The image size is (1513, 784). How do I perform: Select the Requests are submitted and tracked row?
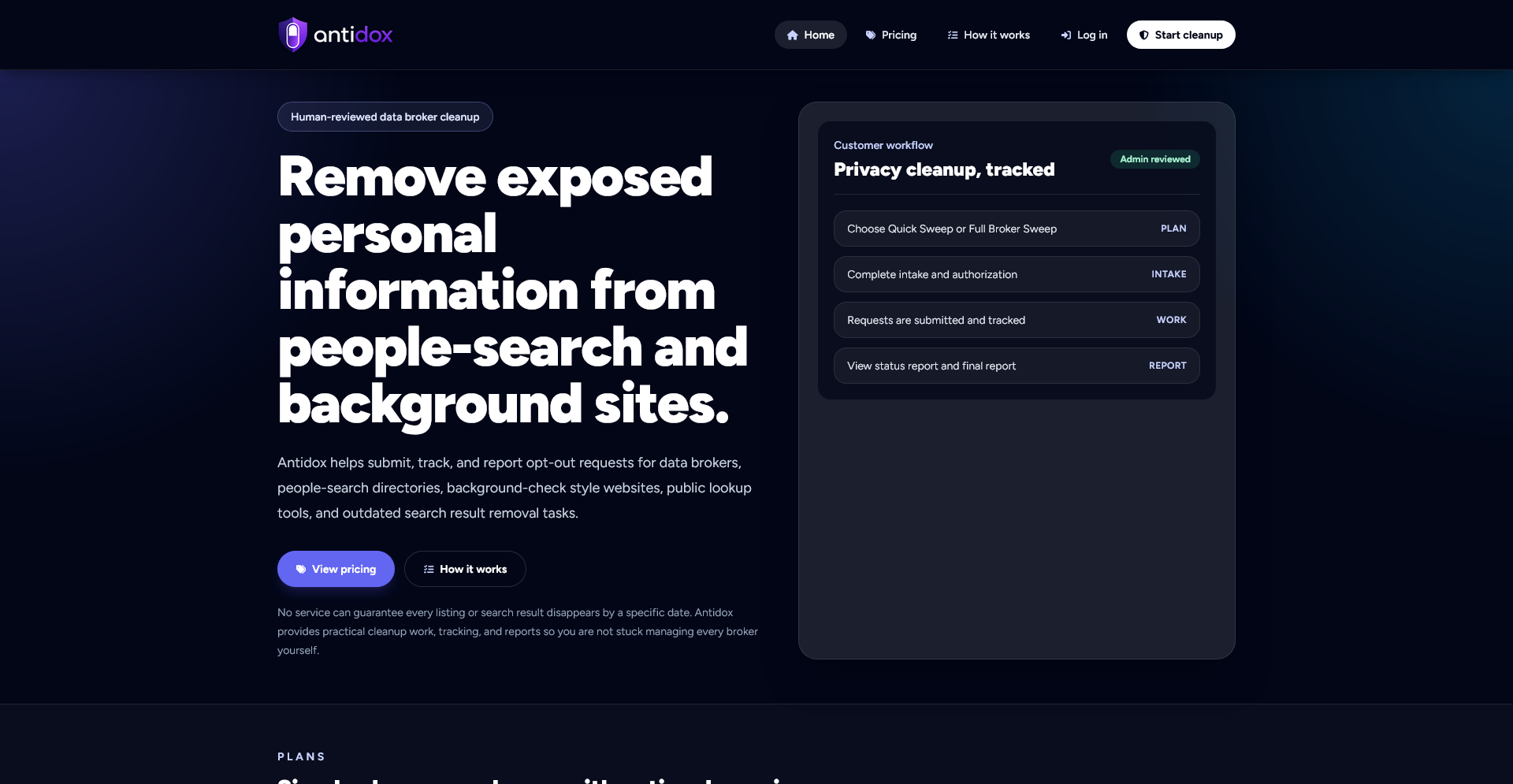pos(1017,320)
